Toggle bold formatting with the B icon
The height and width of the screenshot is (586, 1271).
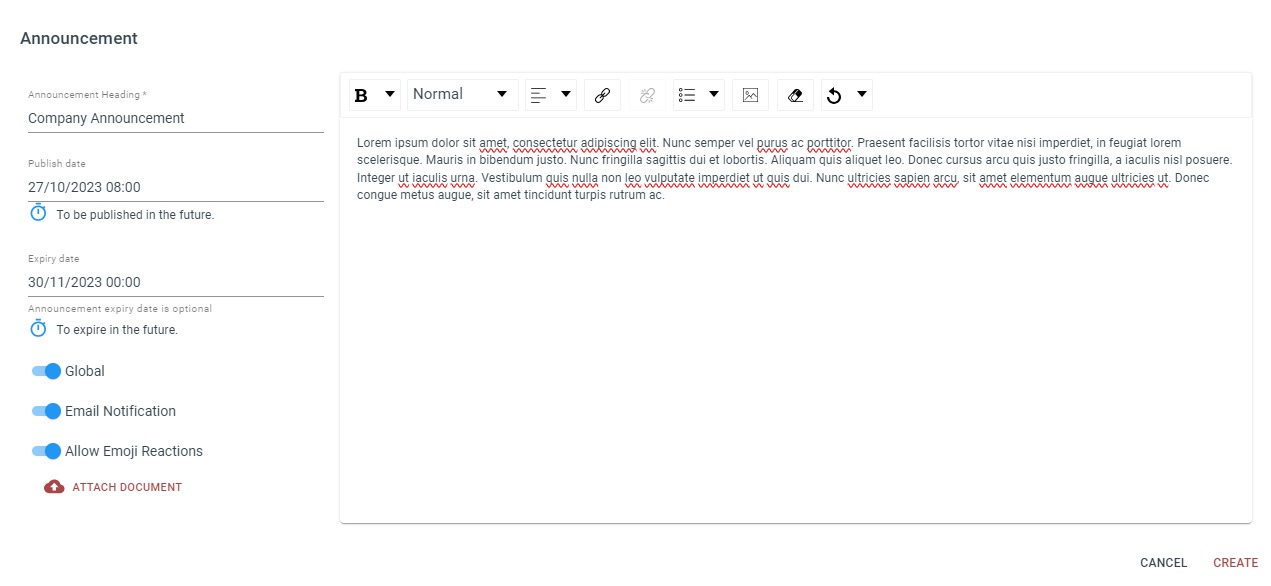pyautogui.click(x=362, y=95)
